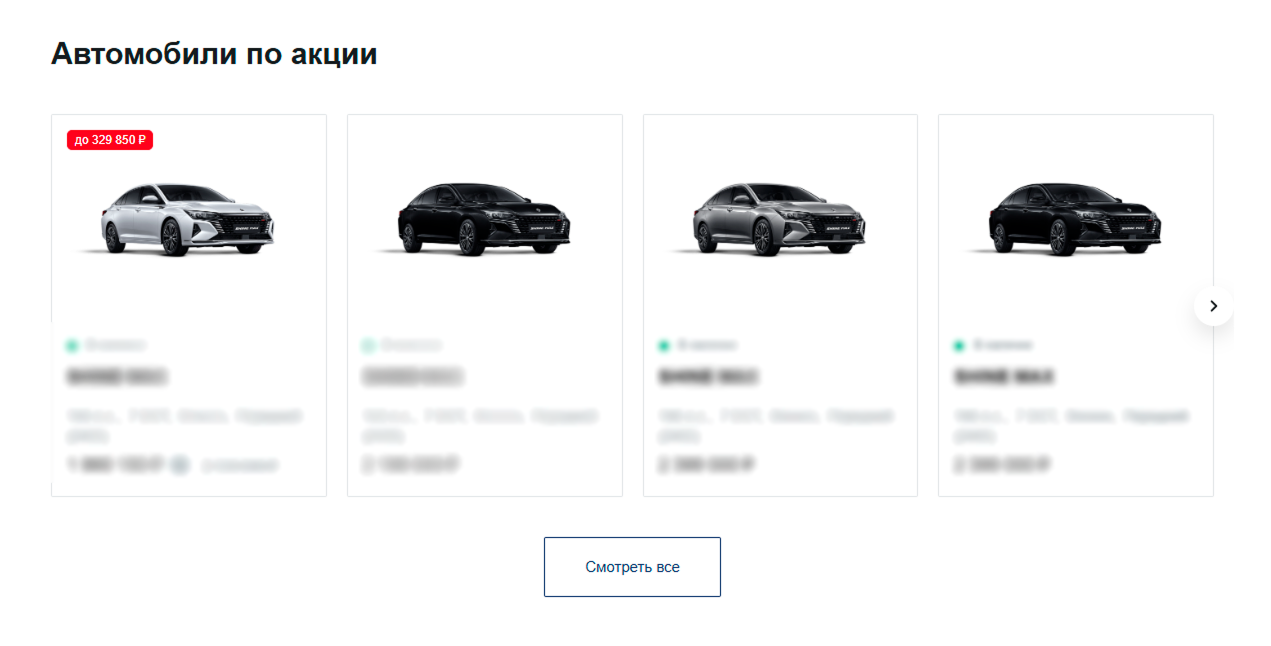The height and width of the screenshot is (646, 1271).
Task: Click the price on the third car card
Action: pyautogui.click(x=707, y=465)
